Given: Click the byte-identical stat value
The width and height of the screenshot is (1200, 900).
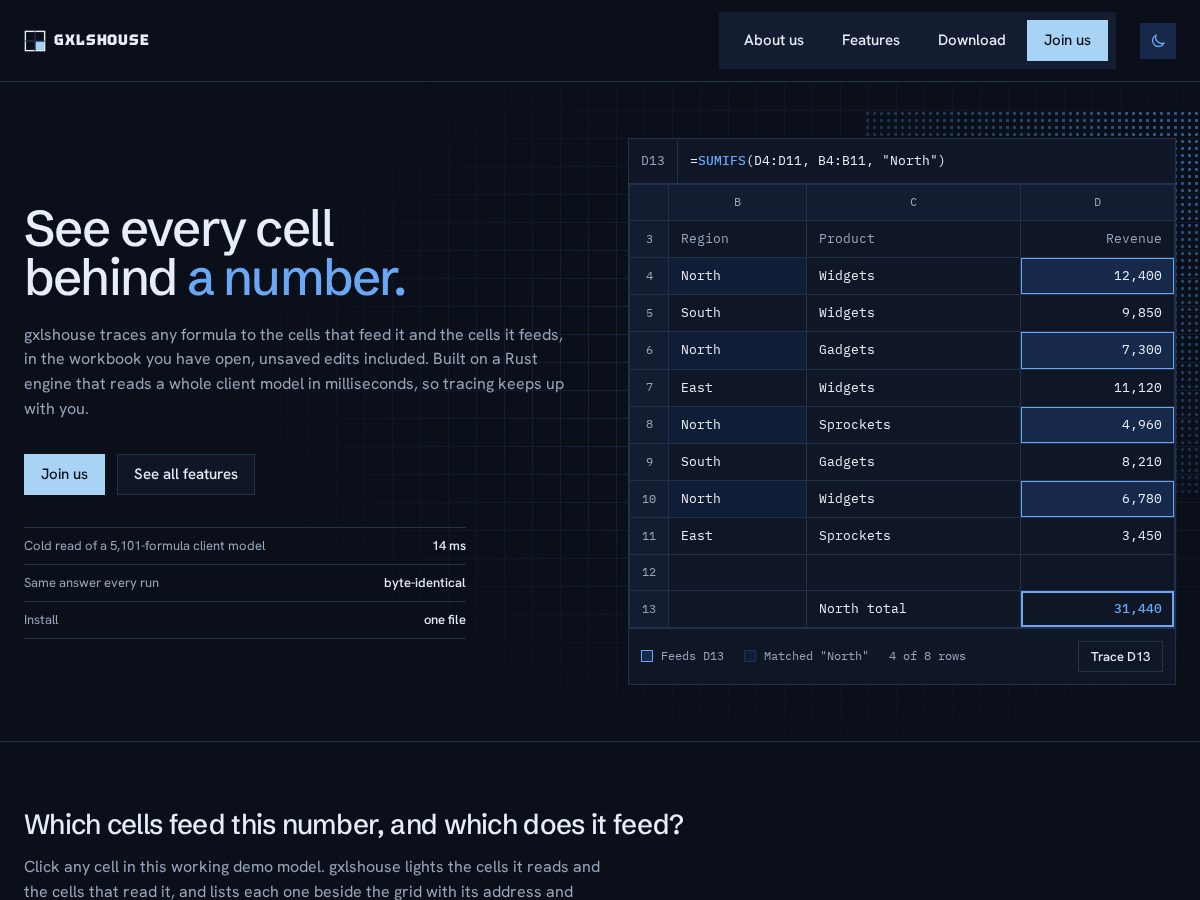Looking at the screenshot, I should point(425,583).
